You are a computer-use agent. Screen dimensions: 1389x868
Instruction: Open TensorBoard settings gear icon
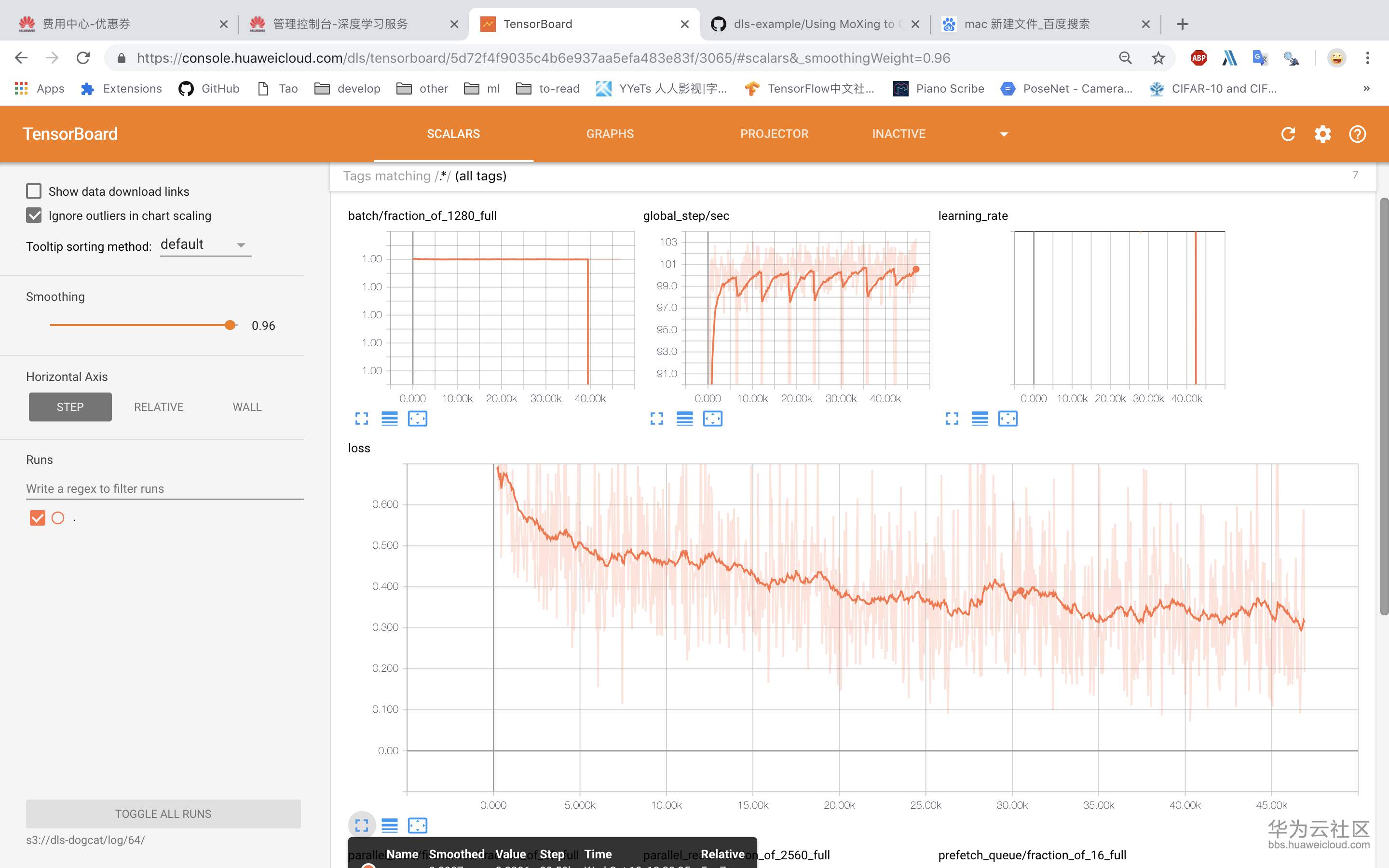click(1322, 134)
